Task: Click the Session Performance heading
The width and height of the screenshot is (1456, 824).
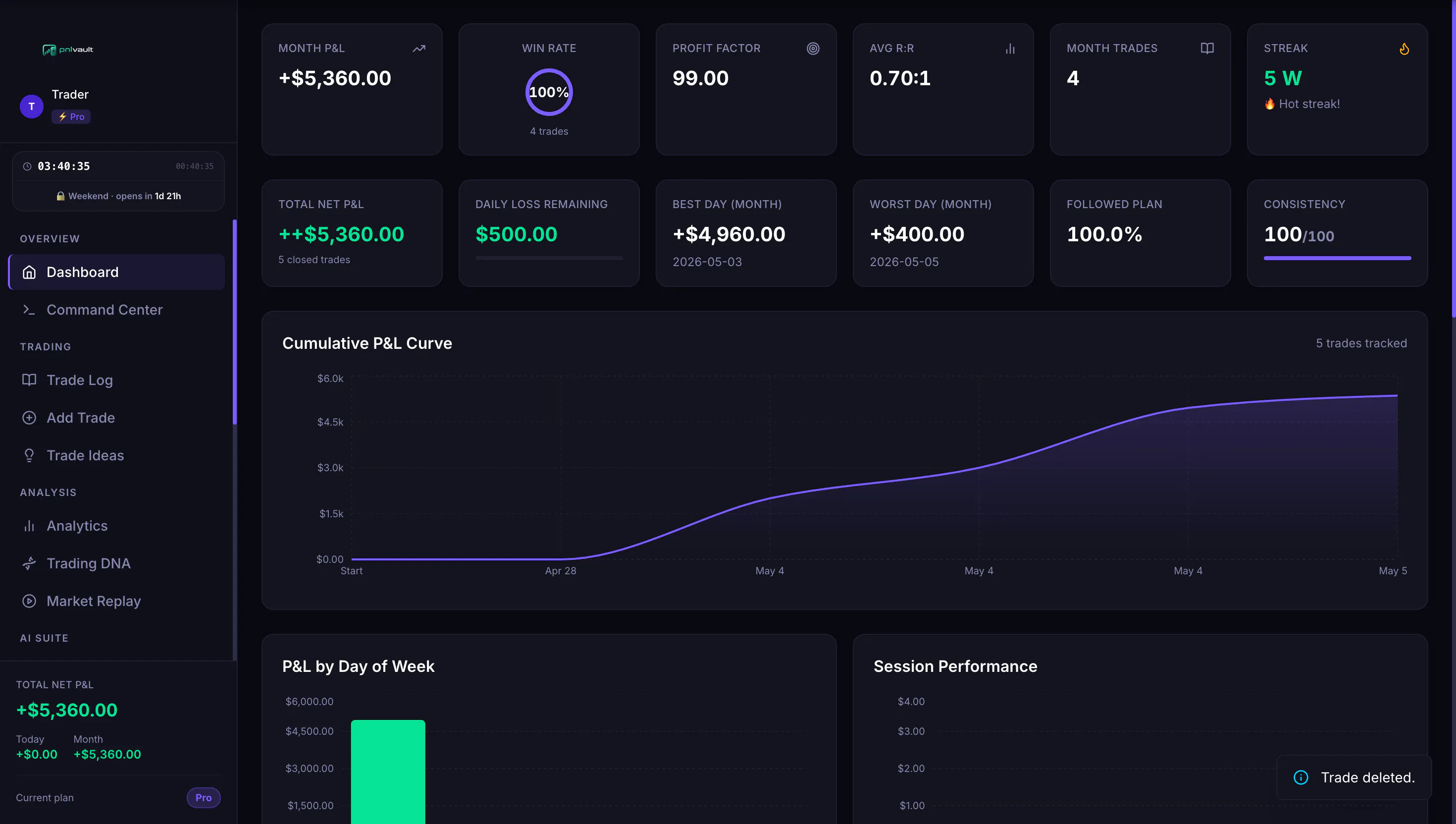Action: click(955, 666)
